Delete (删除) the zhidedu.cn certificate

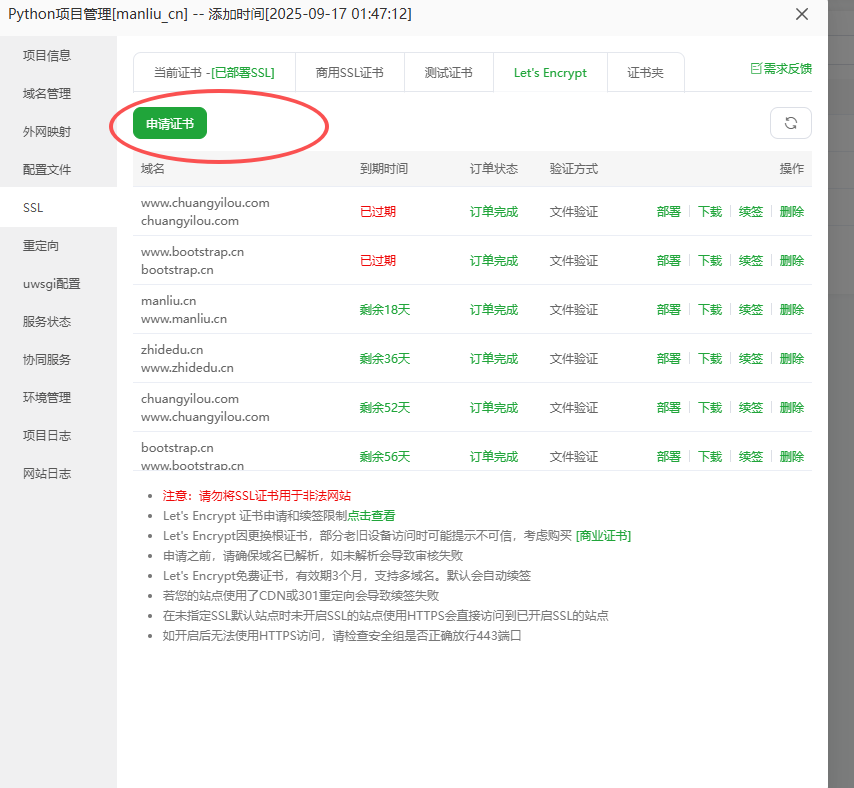point(791,358)
